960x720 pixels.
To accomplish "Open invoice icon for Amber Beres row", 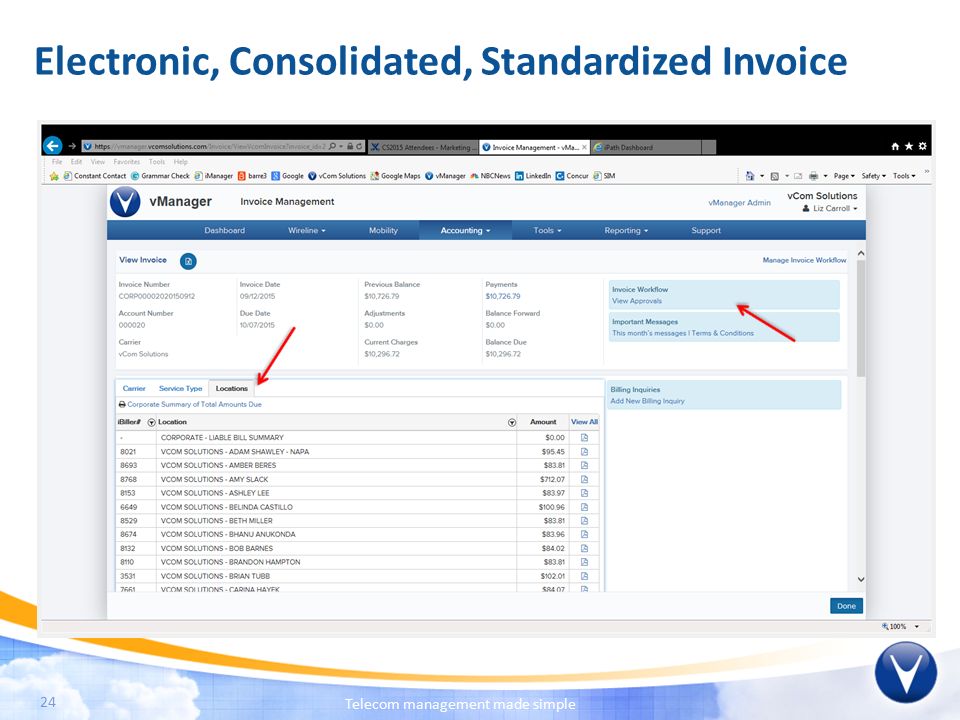I will 584,465.
